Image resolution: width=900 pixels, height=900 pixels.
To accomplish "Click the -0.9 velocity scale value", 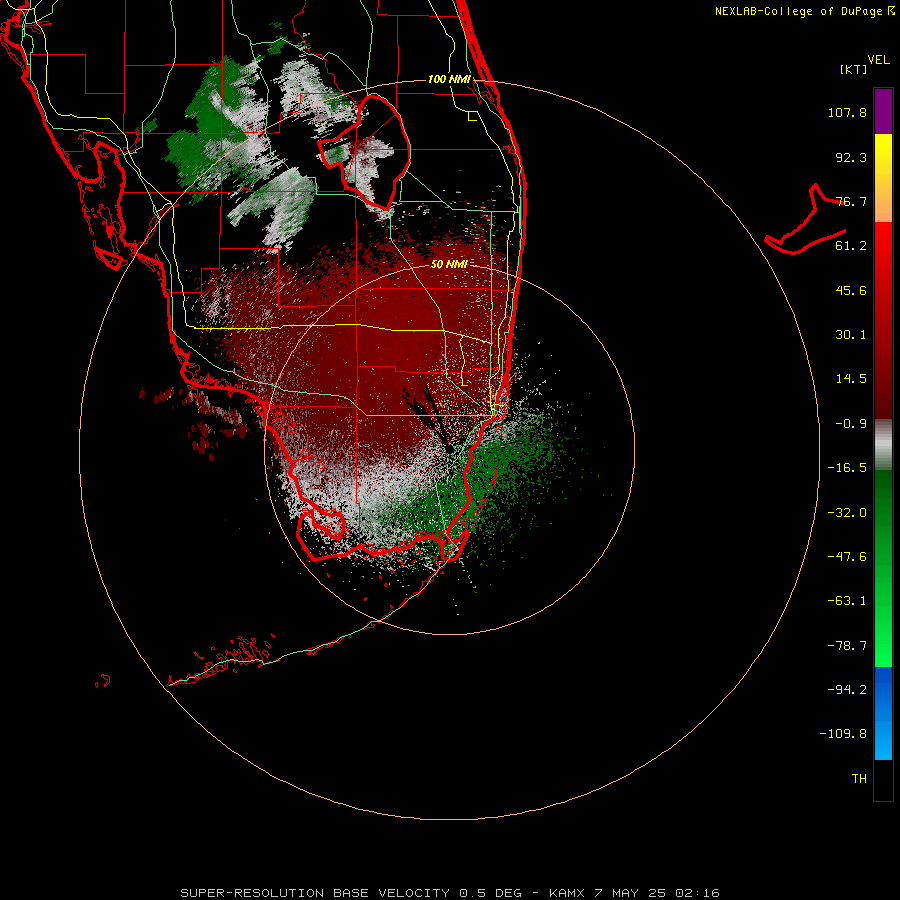I will click(851, 424).
